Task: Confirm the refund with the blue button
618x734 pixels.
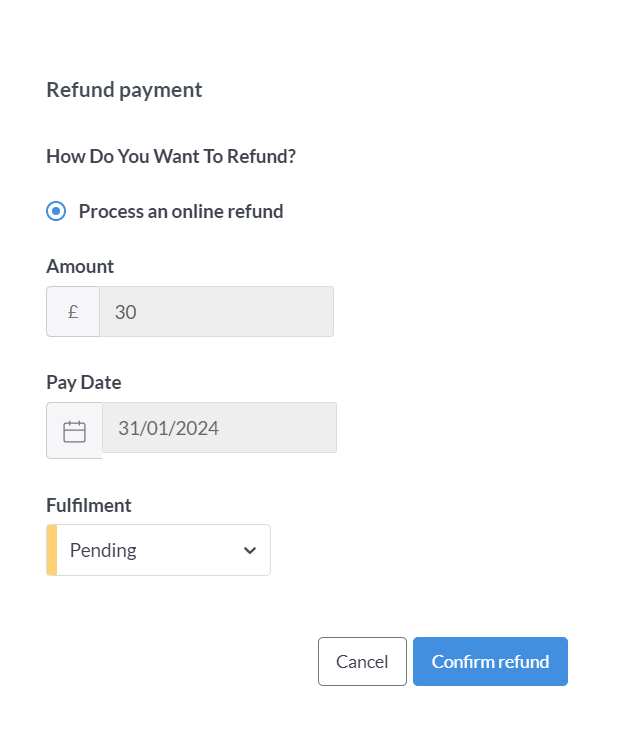Action: point(490,661)
